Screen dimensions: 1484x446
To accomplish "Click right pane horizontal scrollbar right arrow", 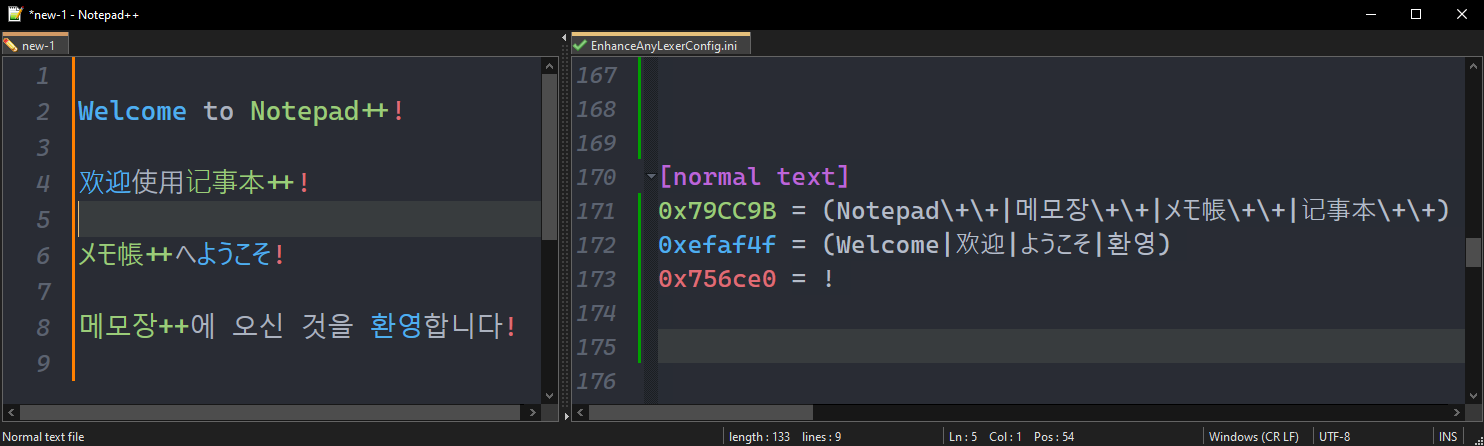I will 1457,412.
